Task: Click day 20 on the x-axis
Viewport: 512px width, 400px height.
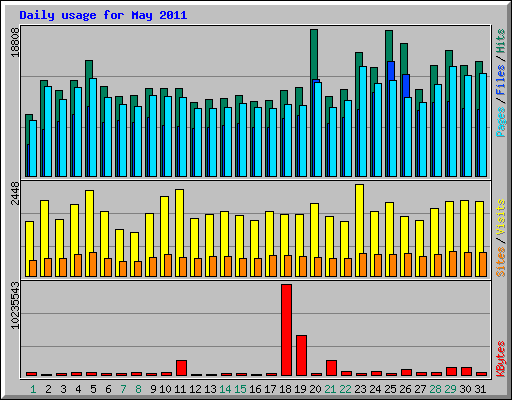Action: click(315, 389)
